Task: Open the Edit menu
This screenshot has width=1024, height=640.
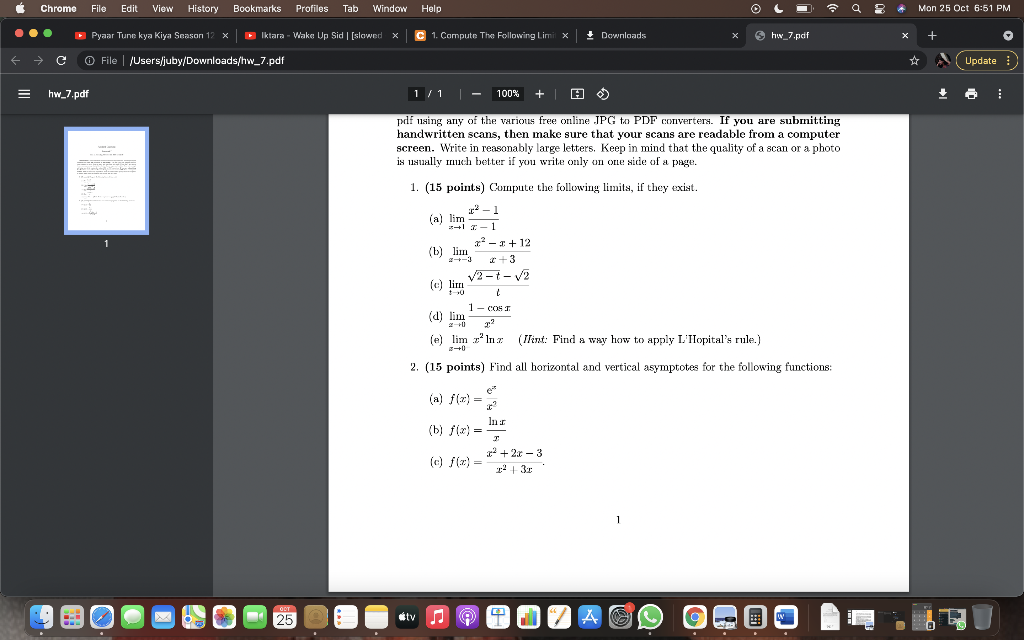Action: [x=129, y=8]
